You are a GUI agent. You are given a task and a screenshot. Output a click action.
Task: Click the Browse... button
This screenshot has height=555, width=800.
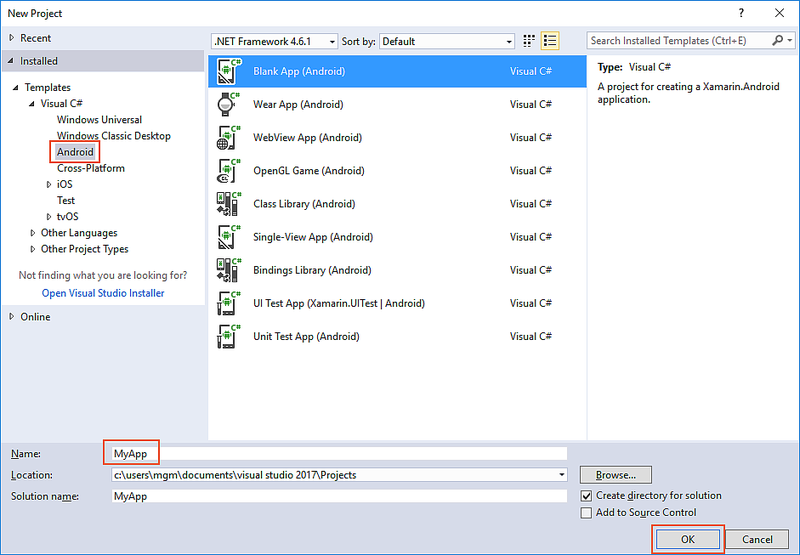pyautogui.click(x=616, y=475)
